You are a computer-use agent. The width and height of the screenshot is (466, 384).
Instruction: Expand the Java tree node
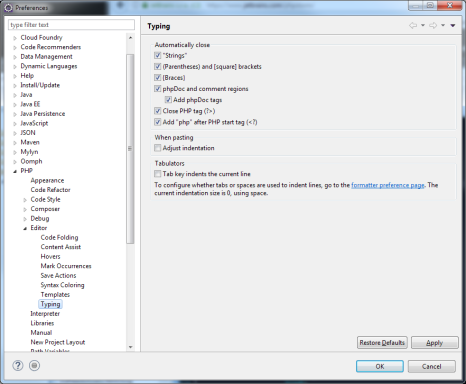coord(15,95)
